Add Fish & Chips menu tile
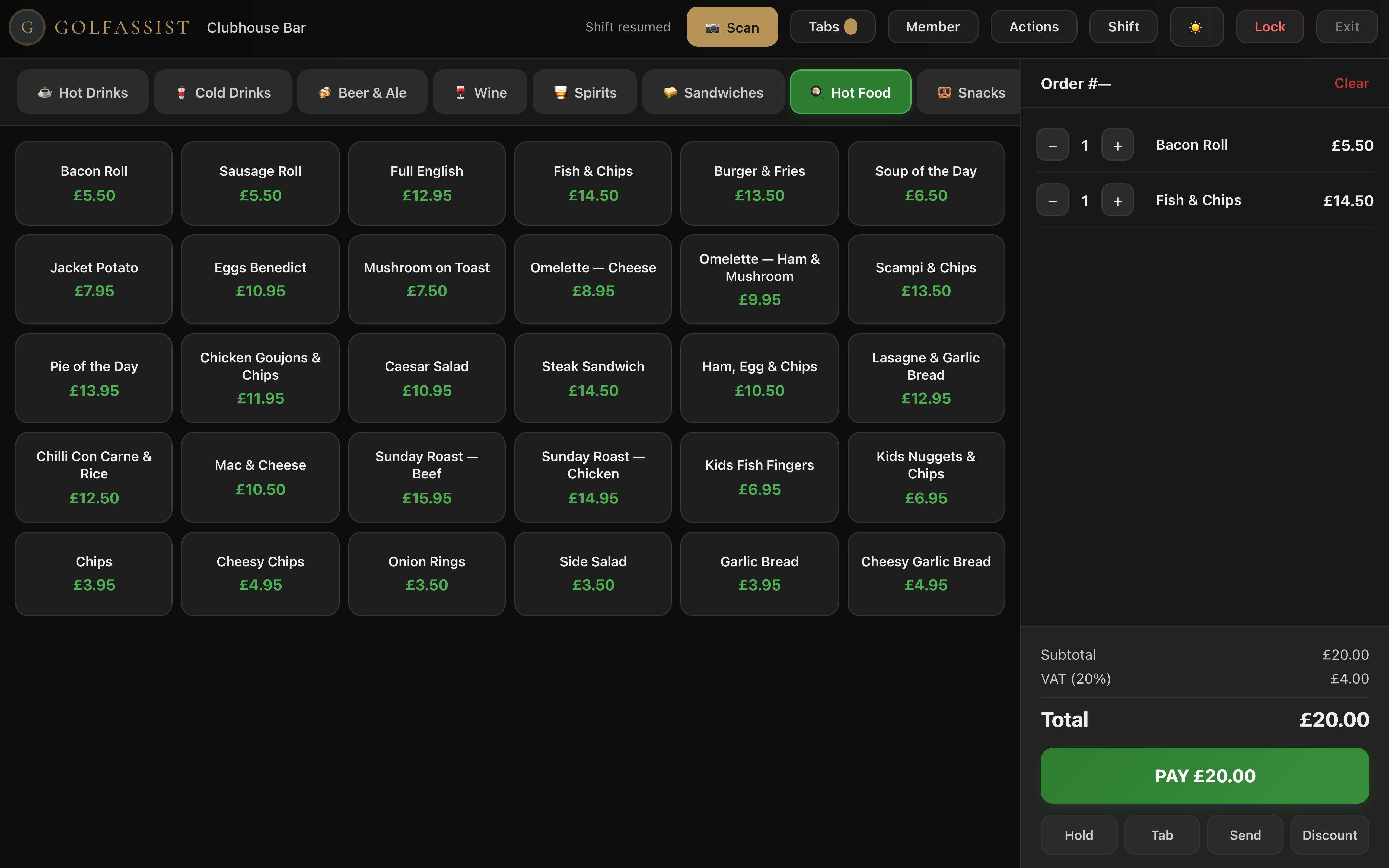 [593, 183]
